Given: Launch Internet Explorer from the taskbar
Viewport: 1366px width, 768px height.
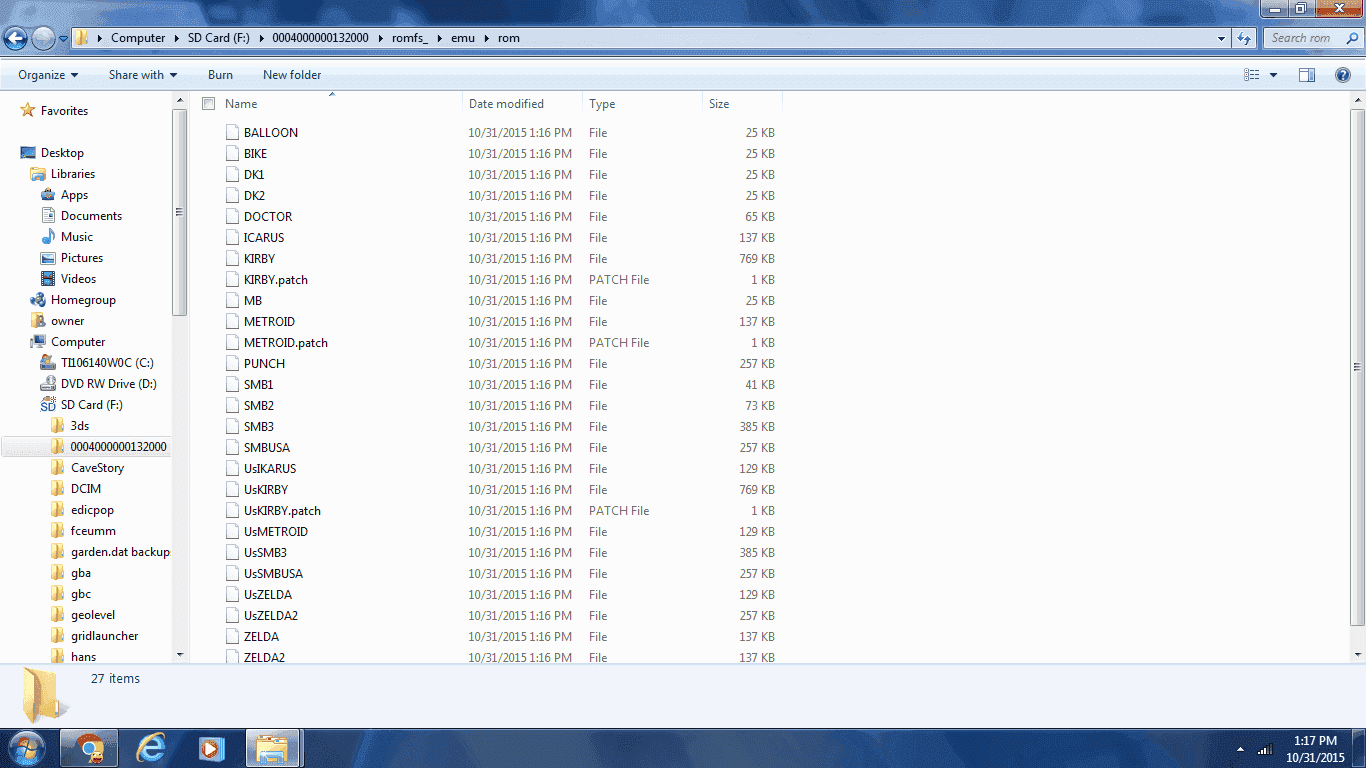Looking at the screenshot, I should [x=151, y=748].
